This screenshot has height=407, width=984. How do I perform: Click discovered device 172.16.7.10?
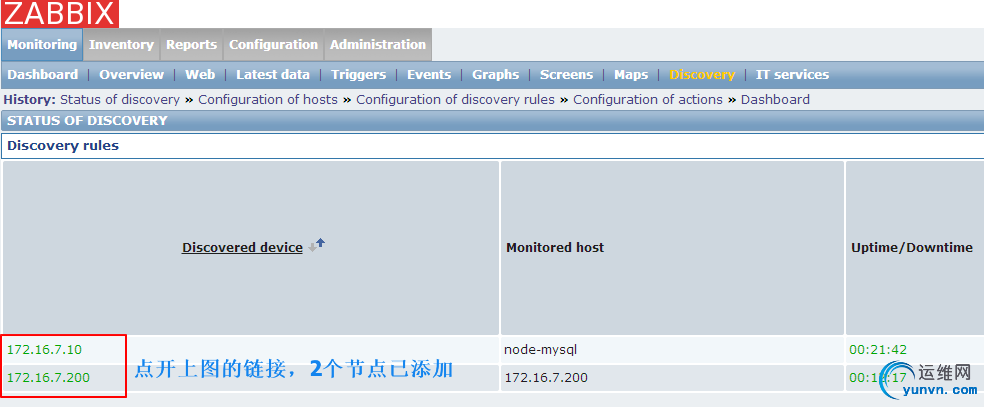(45, 350)
